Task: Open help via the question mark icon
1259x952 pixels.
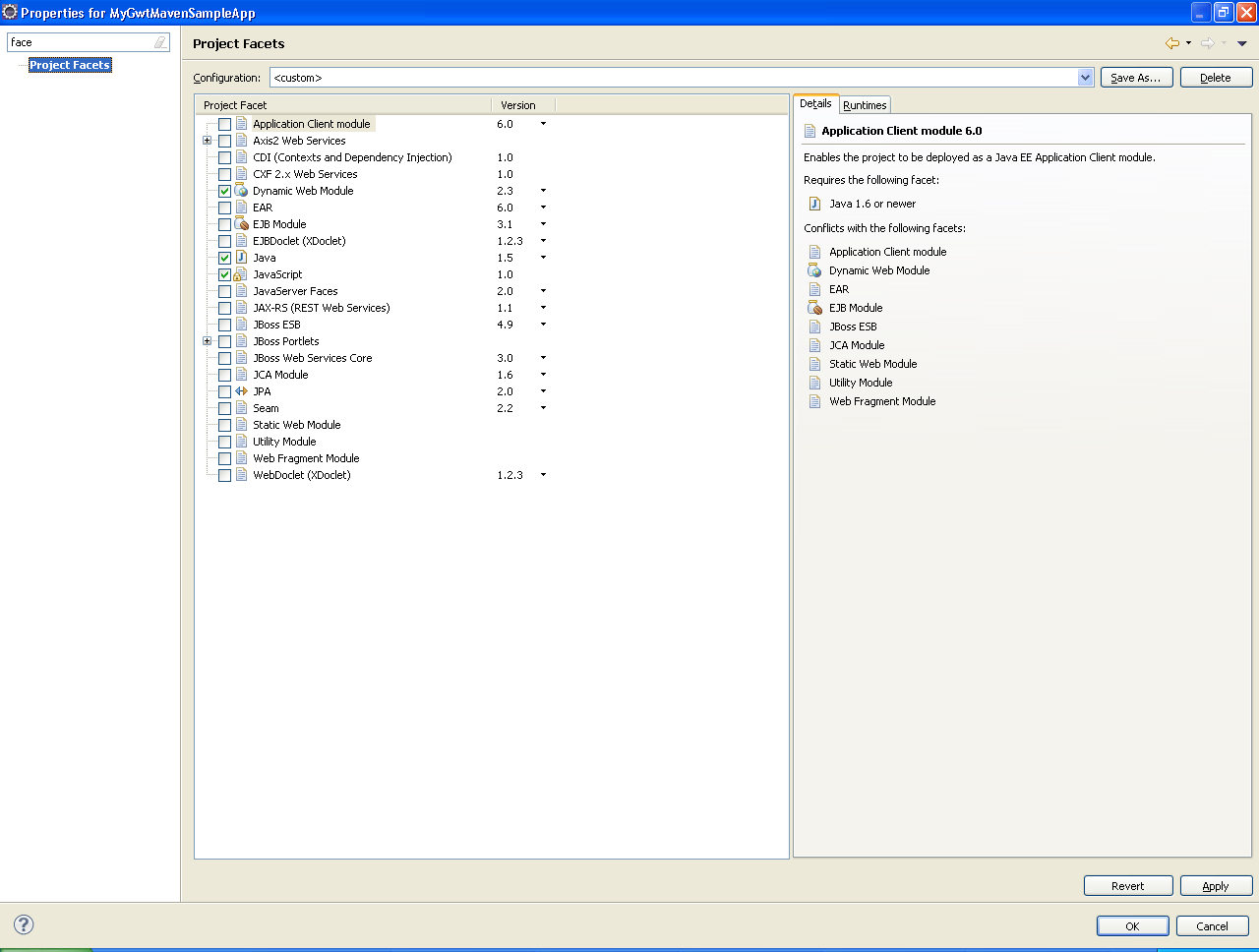Action: pyautogui.click(x=22, y=924)
